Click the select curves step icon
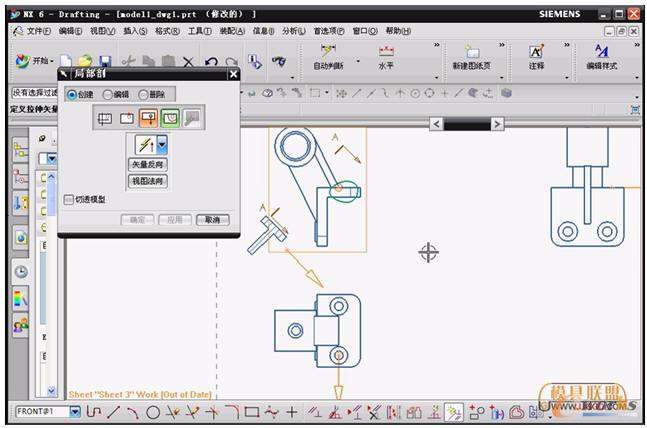This screenshot has width=647, height=428. [x=170, y=119]
